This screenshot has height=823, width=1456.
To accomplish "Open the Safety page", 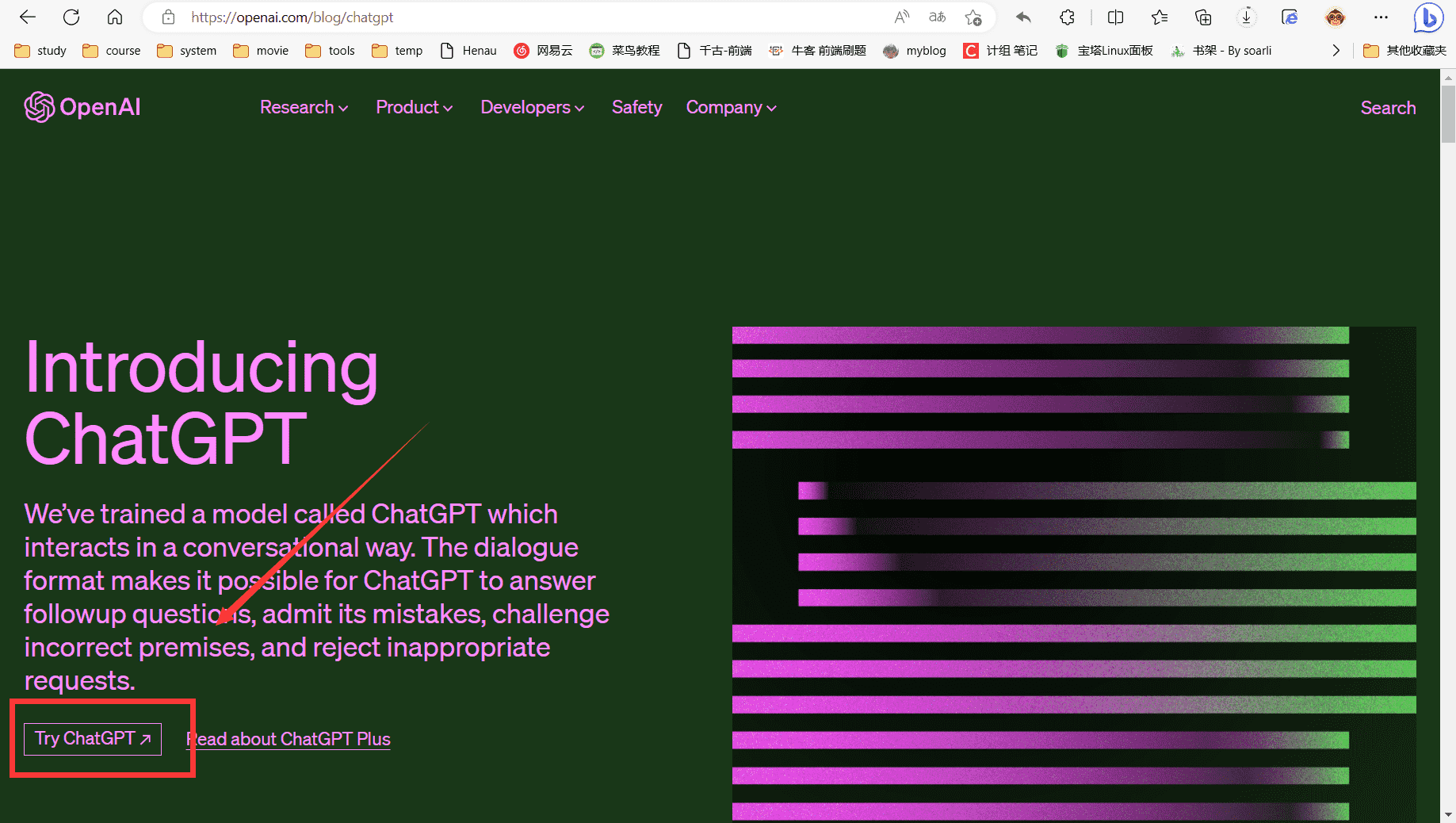I will (636, 107).
